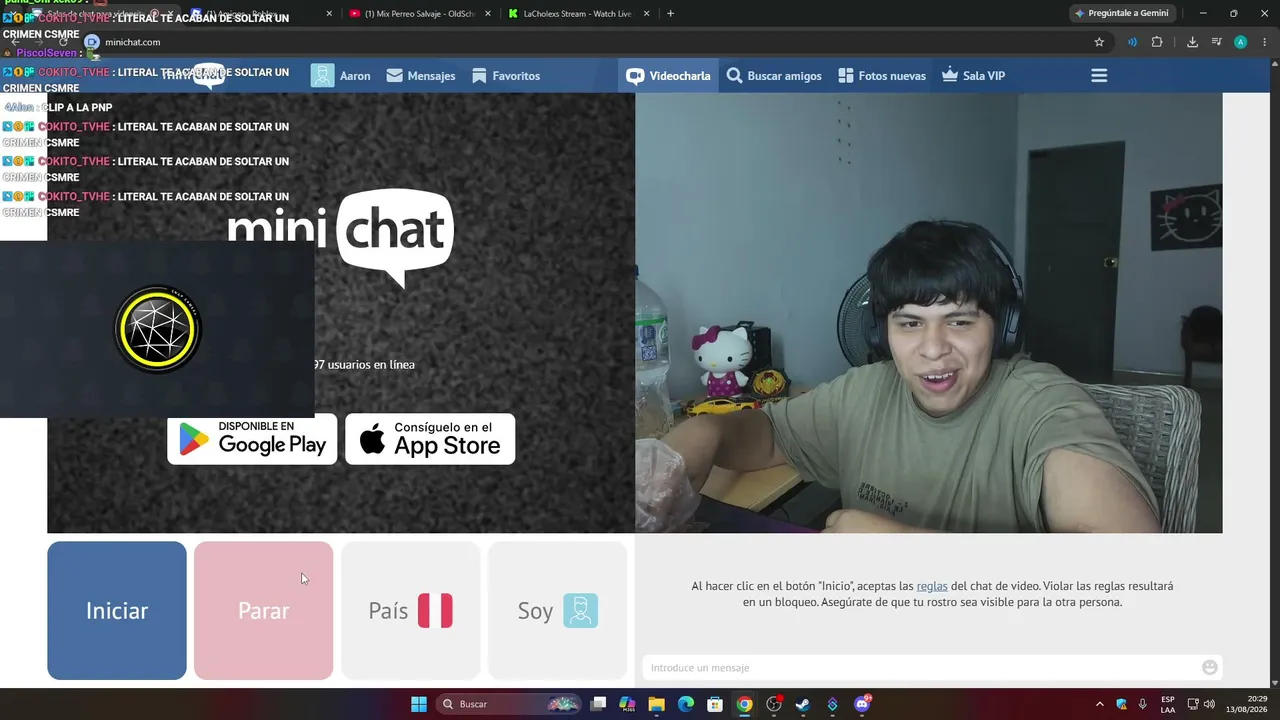Click the Parar button
The image size is (1280, 720).
point(264,611)
